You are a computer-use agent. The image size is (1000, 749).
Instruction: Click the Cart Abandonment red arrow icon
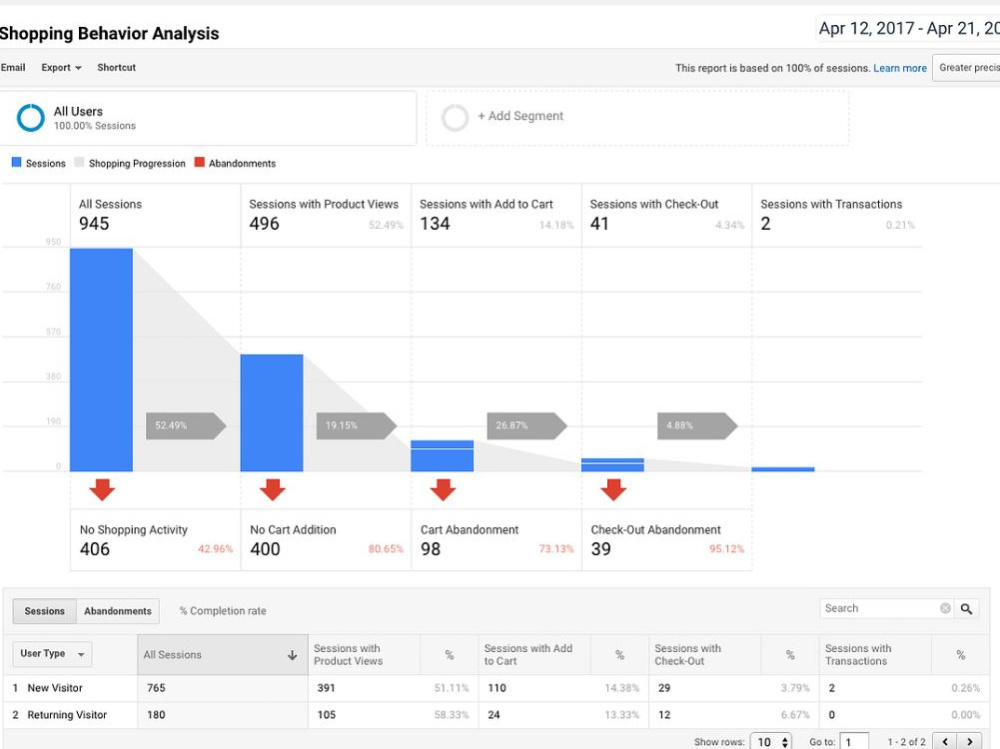coord(443,489)
